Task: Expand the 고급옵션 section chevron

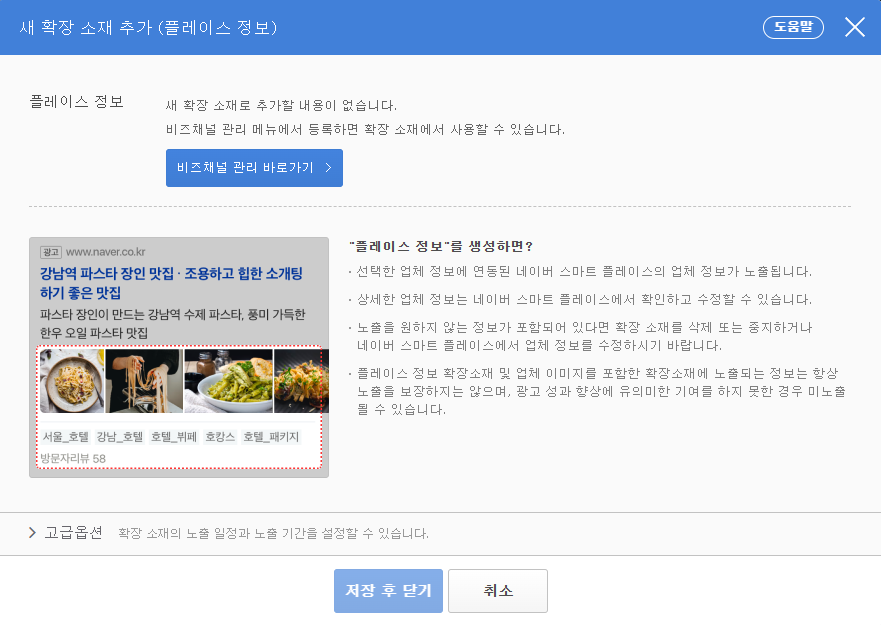Action: pyautogui.click(x=32, y=532)
